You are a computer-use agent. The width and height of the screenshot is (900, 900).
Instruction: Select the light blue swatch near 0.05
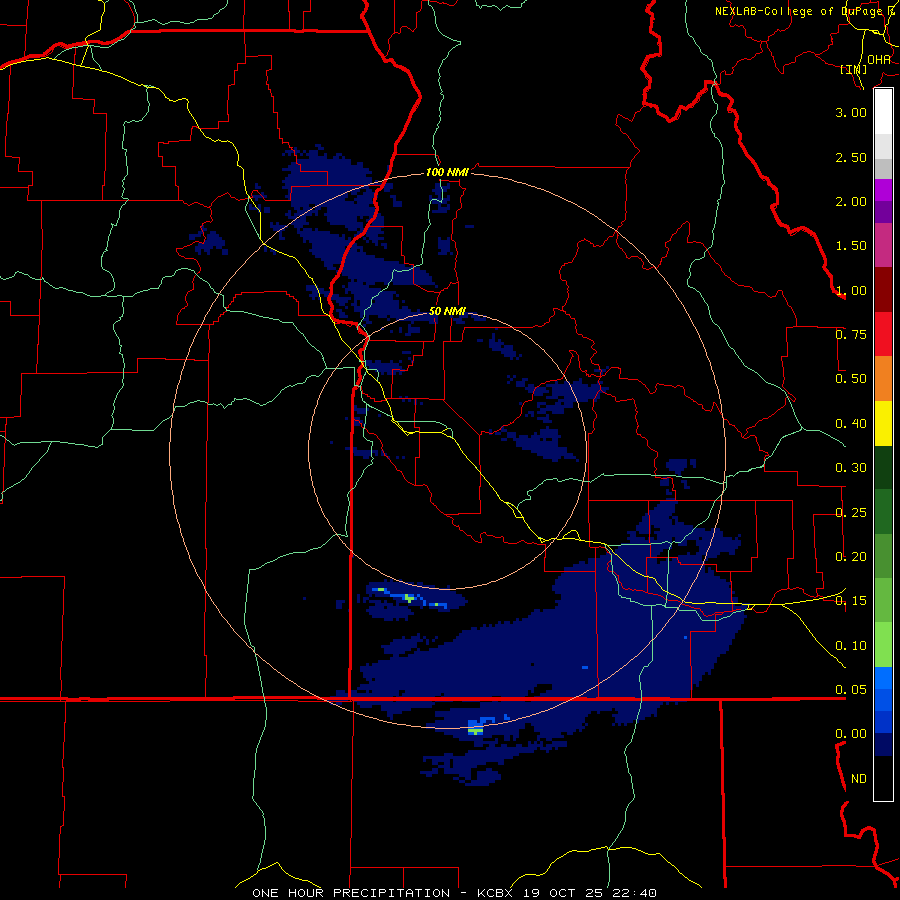[x=883, y=678]
